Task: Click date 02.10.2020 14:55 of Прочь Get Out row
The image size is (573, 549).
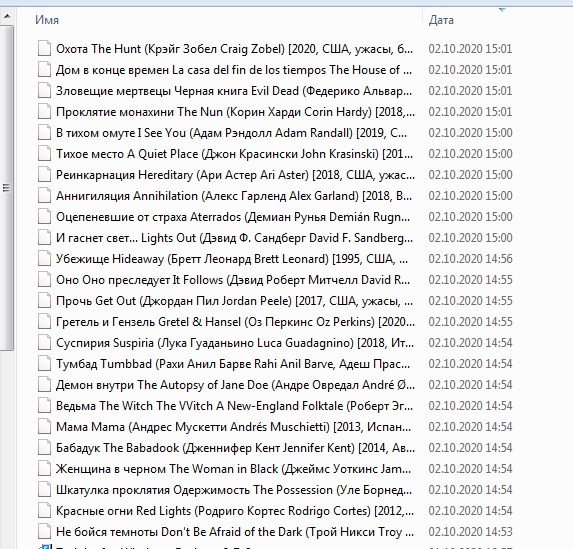Action: 470,301
